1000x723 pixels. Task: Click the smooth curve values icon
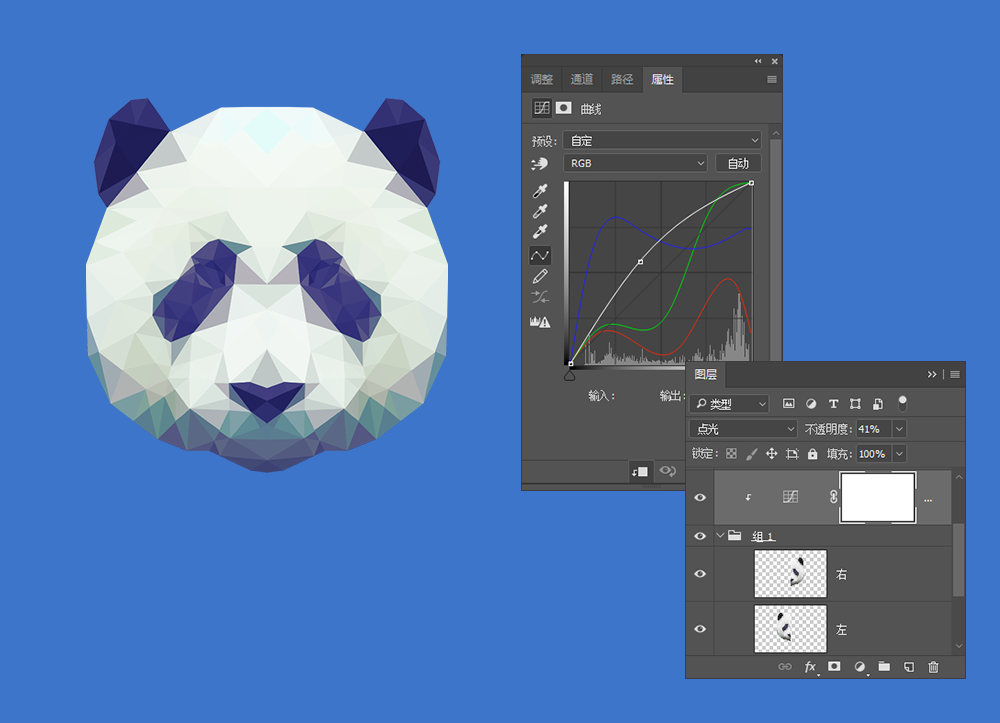pyautogui.click(x=540, y=298)
